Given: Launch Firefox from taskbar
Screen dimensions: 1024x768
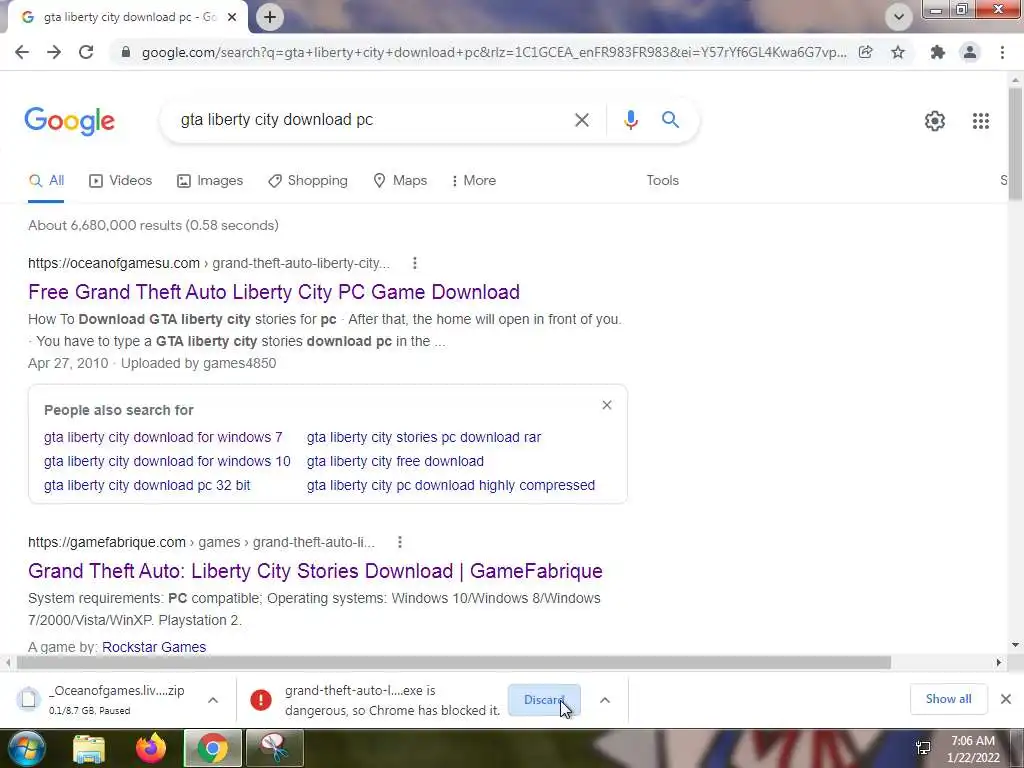Looking at the screenshot, I should pos(151,748).
